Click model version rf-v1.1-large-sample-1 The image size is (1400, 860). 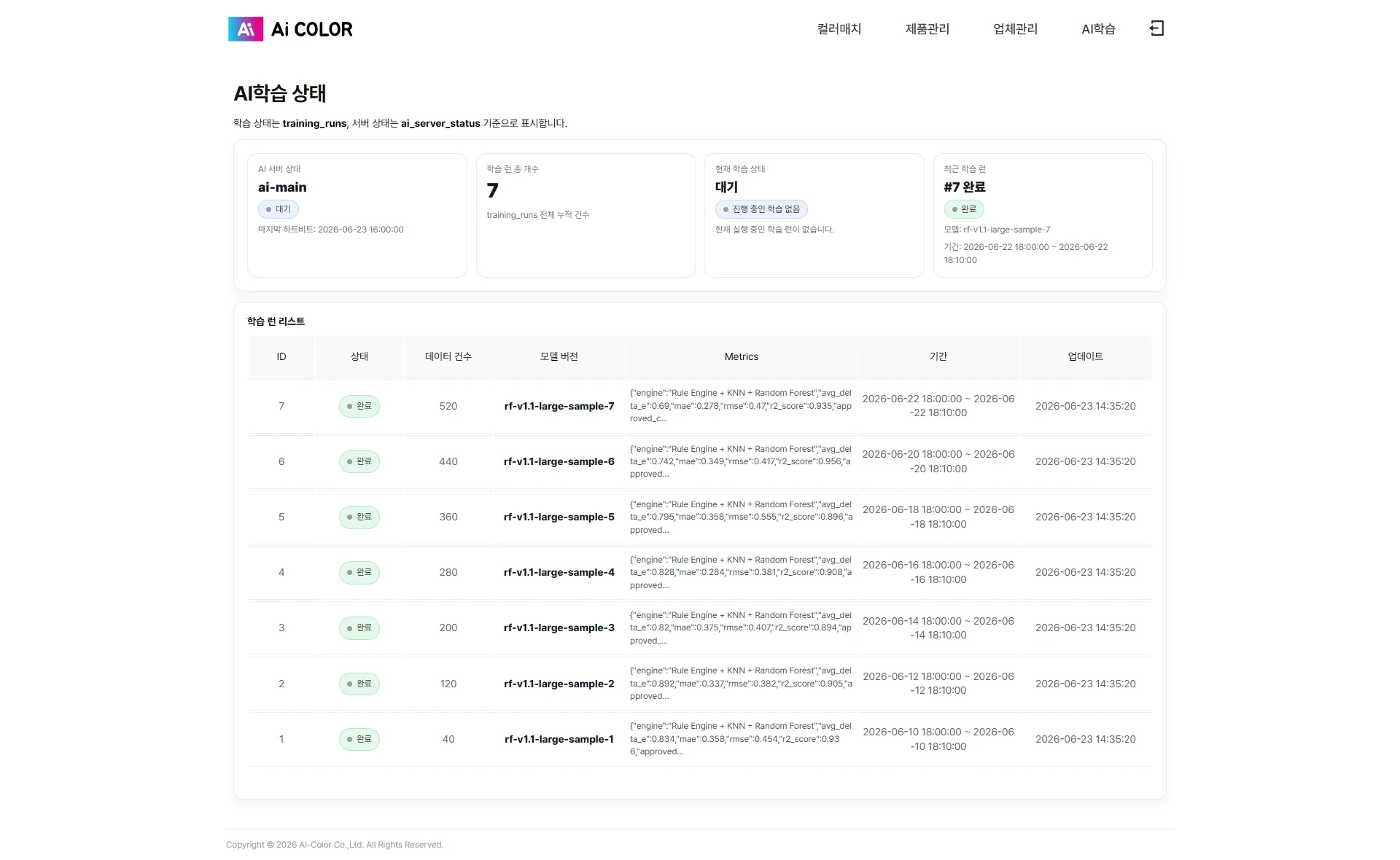pos(559,739)
